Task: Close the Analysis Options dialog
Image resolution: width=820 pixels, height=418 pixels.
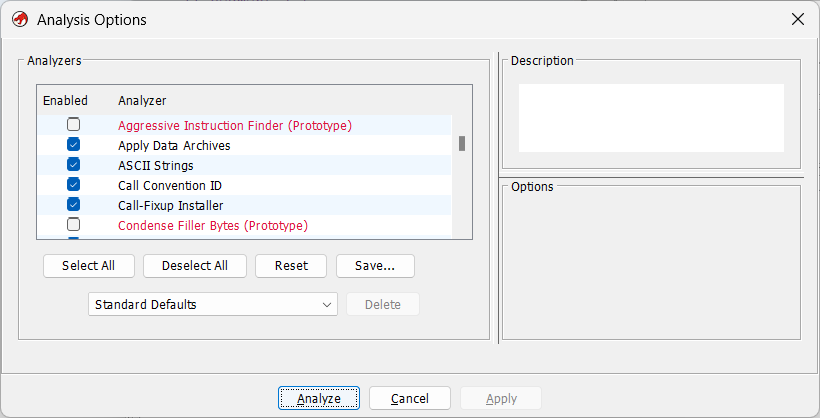Action: [798, 19]
